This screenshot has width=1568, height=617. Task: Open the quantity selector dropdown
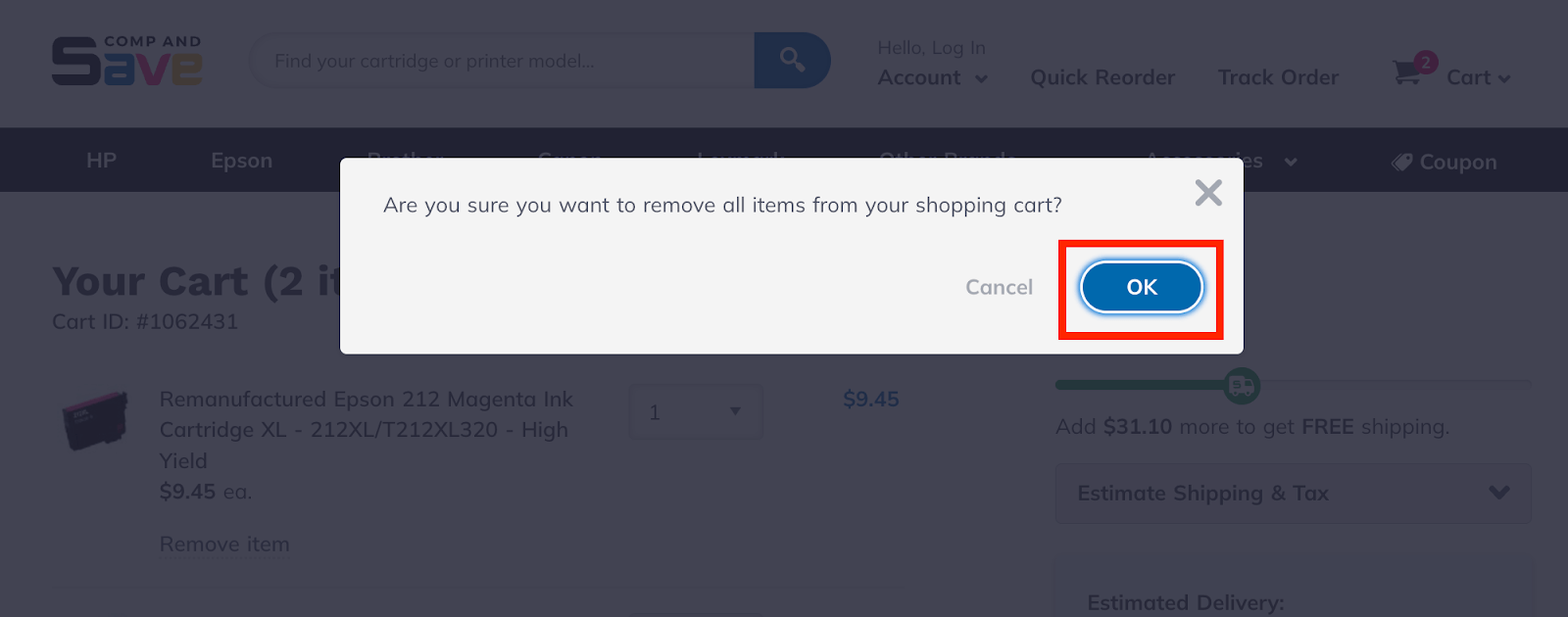(695, 412)
